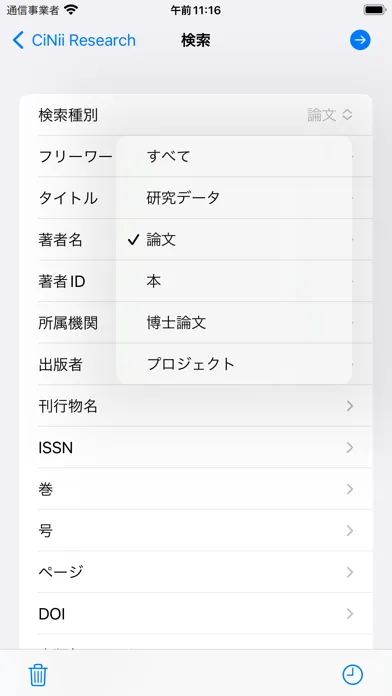The height and width of the screenshot is (696, 392).
Task: Open the 刊行物名 field row
Action: (196, 406)
